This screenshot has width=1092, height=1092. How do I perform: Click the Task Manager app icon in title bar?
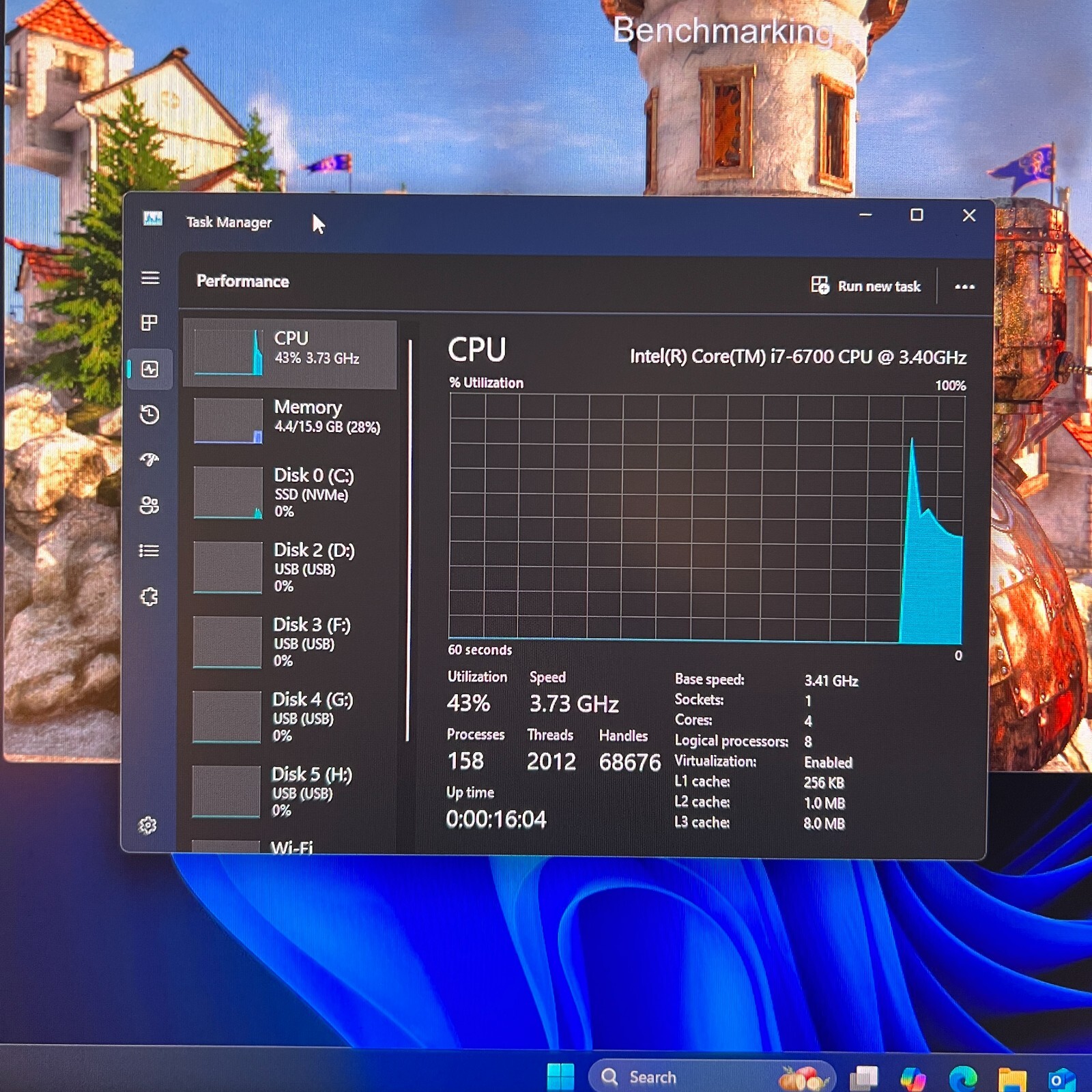[153, 218]
